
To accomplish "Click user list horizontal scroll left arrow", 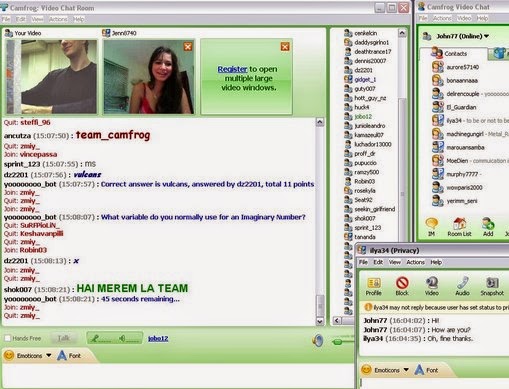I will 337,320.
